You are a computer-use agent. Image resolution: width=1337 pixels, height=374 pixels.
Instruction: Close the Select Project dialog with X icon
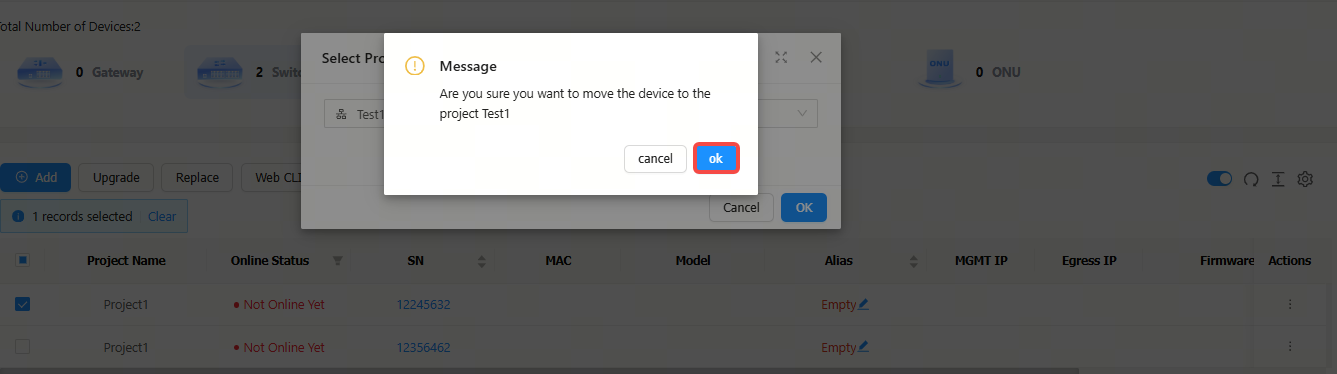816,58
